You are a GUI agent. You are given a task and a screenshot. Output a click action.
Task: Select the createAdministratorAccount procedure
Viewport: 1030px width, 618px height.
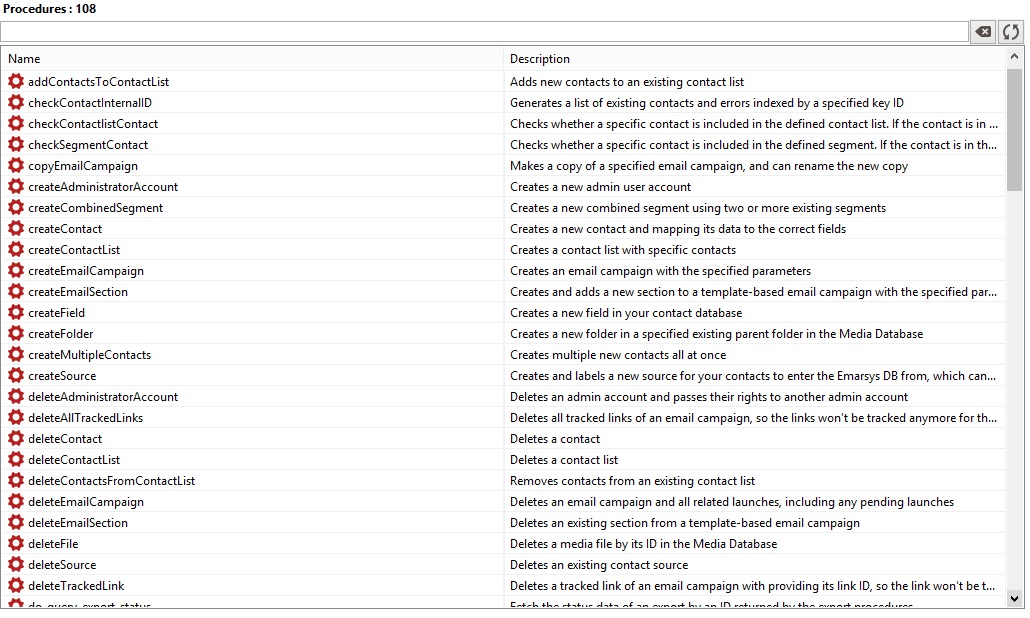(103, 187)
